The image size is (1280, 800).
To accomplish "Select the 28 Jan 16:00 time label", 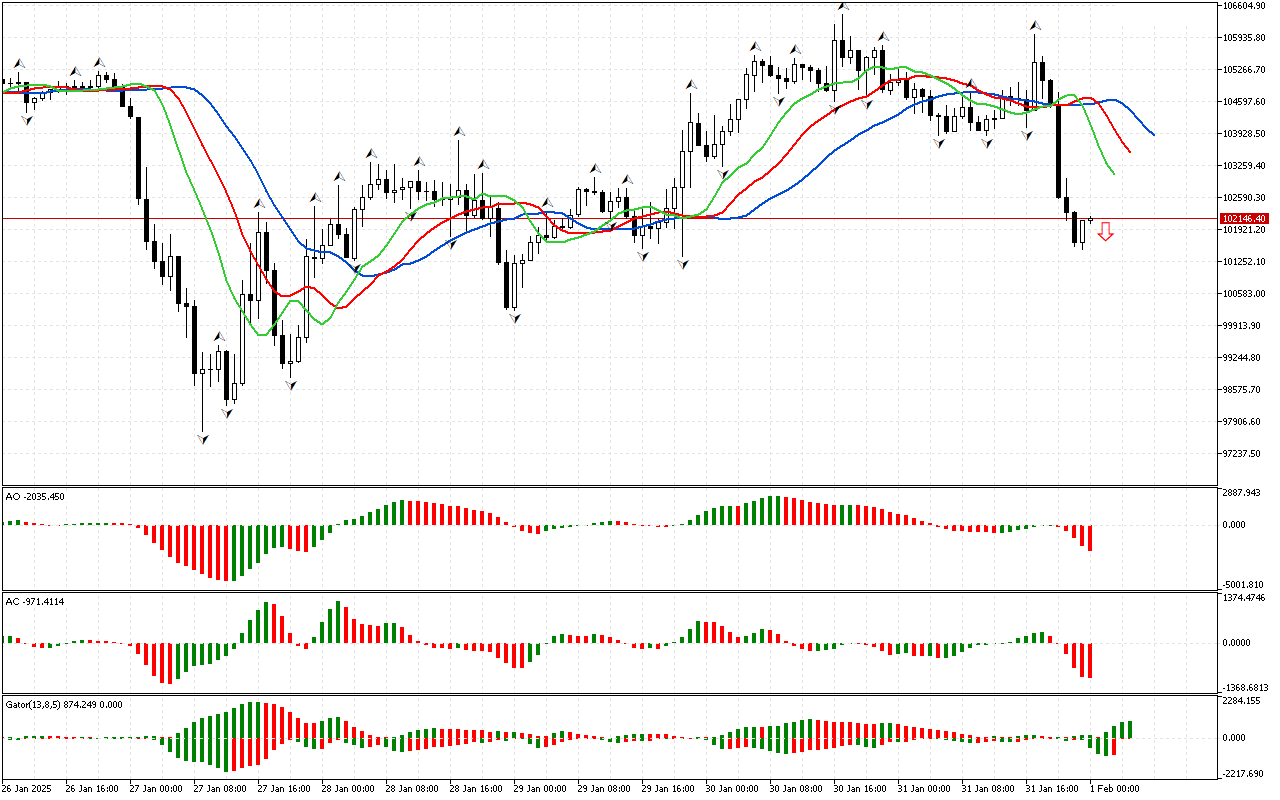I will click(x=474, y=789).
